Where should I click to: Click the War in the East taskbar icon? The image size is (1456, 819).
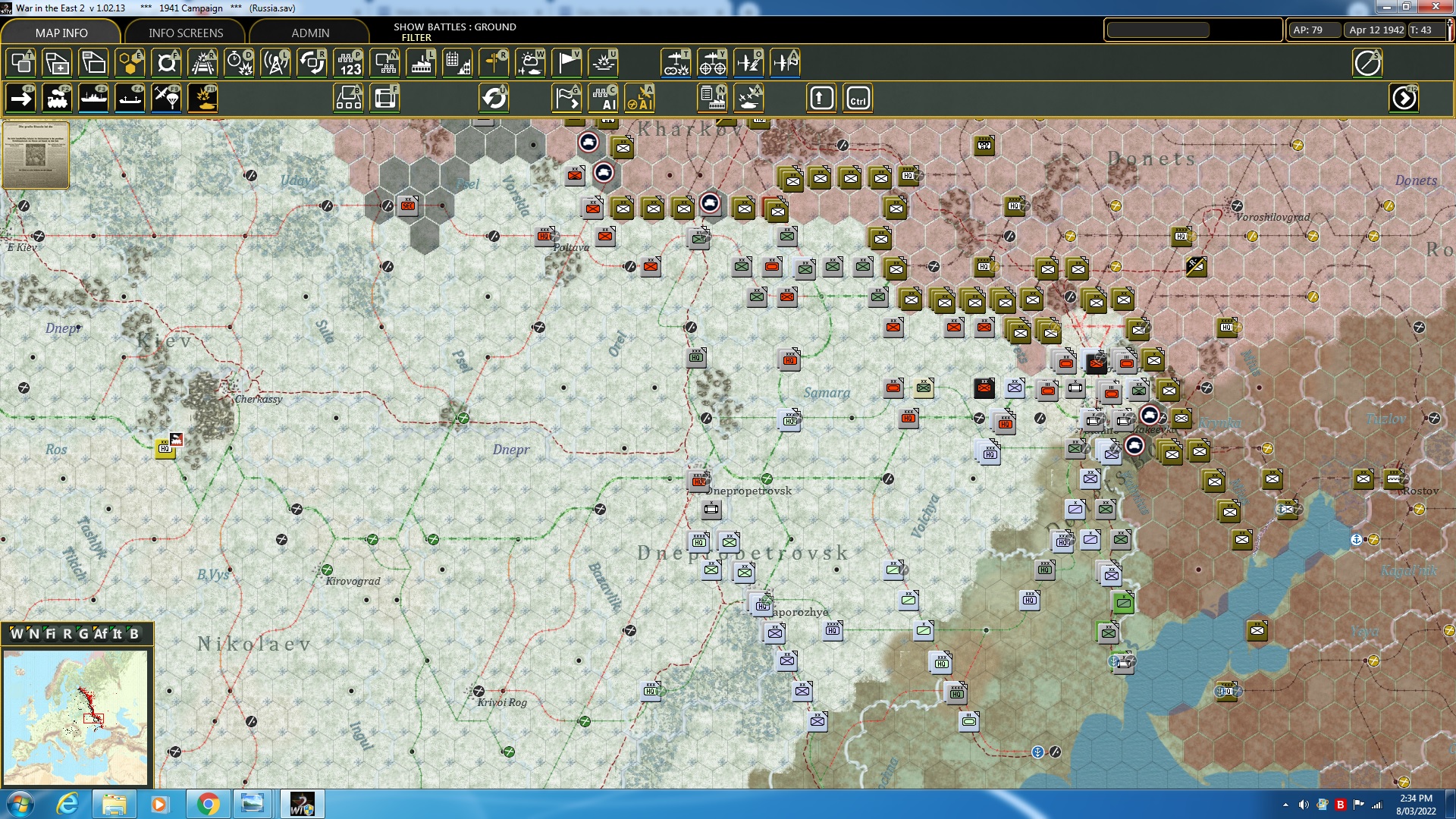tap(302, 804)
